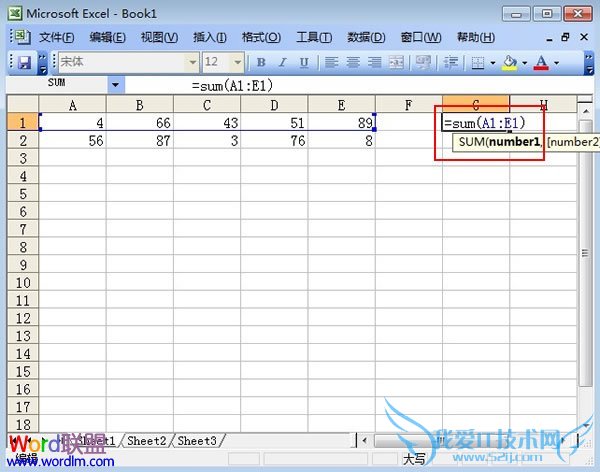Click vertical scrollbar up arrow
This screenshot has height=472, width=600.
tap(586, 111)
